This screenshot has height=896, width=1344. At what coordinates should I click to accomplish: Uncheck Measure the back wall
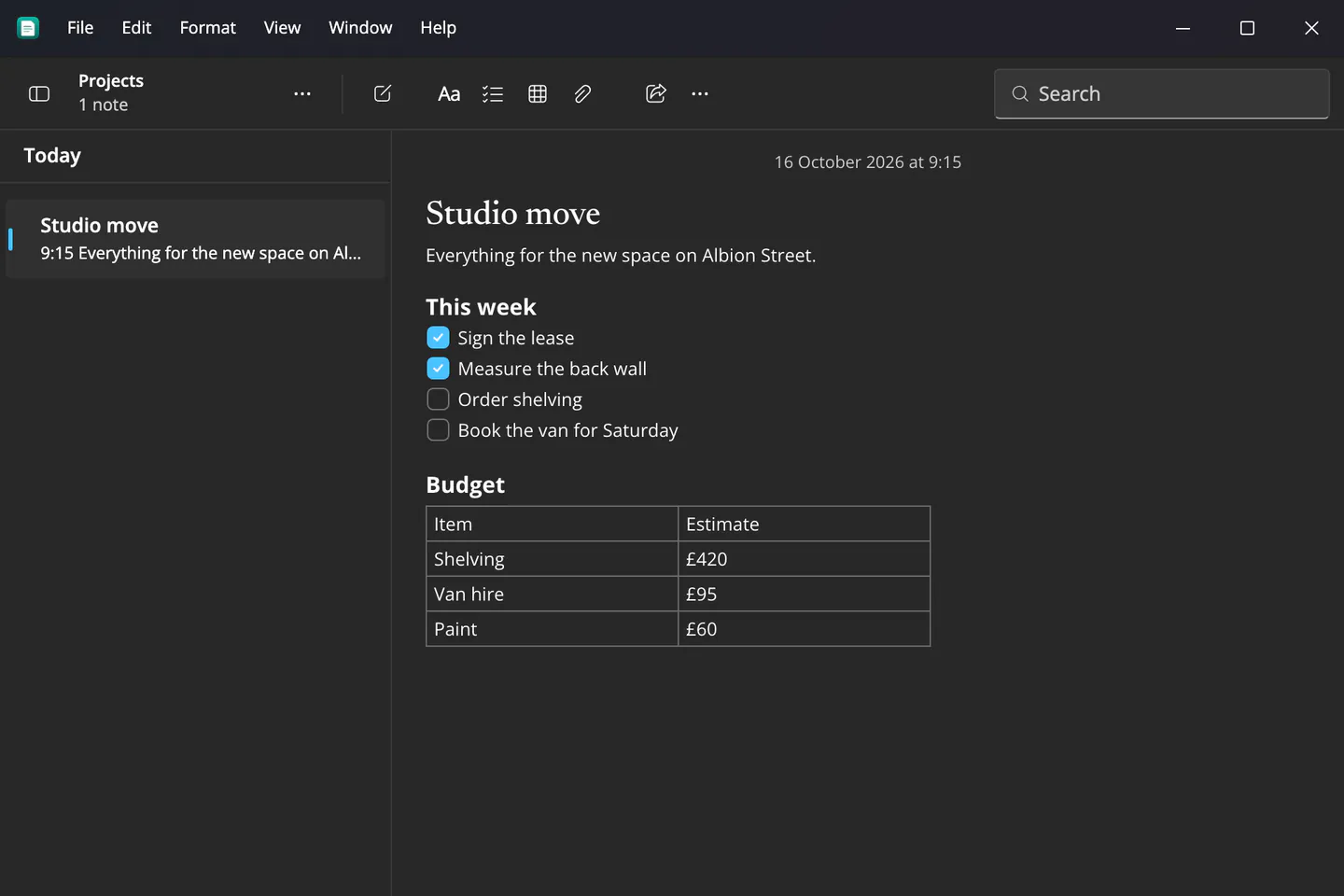tap(438, 368)
